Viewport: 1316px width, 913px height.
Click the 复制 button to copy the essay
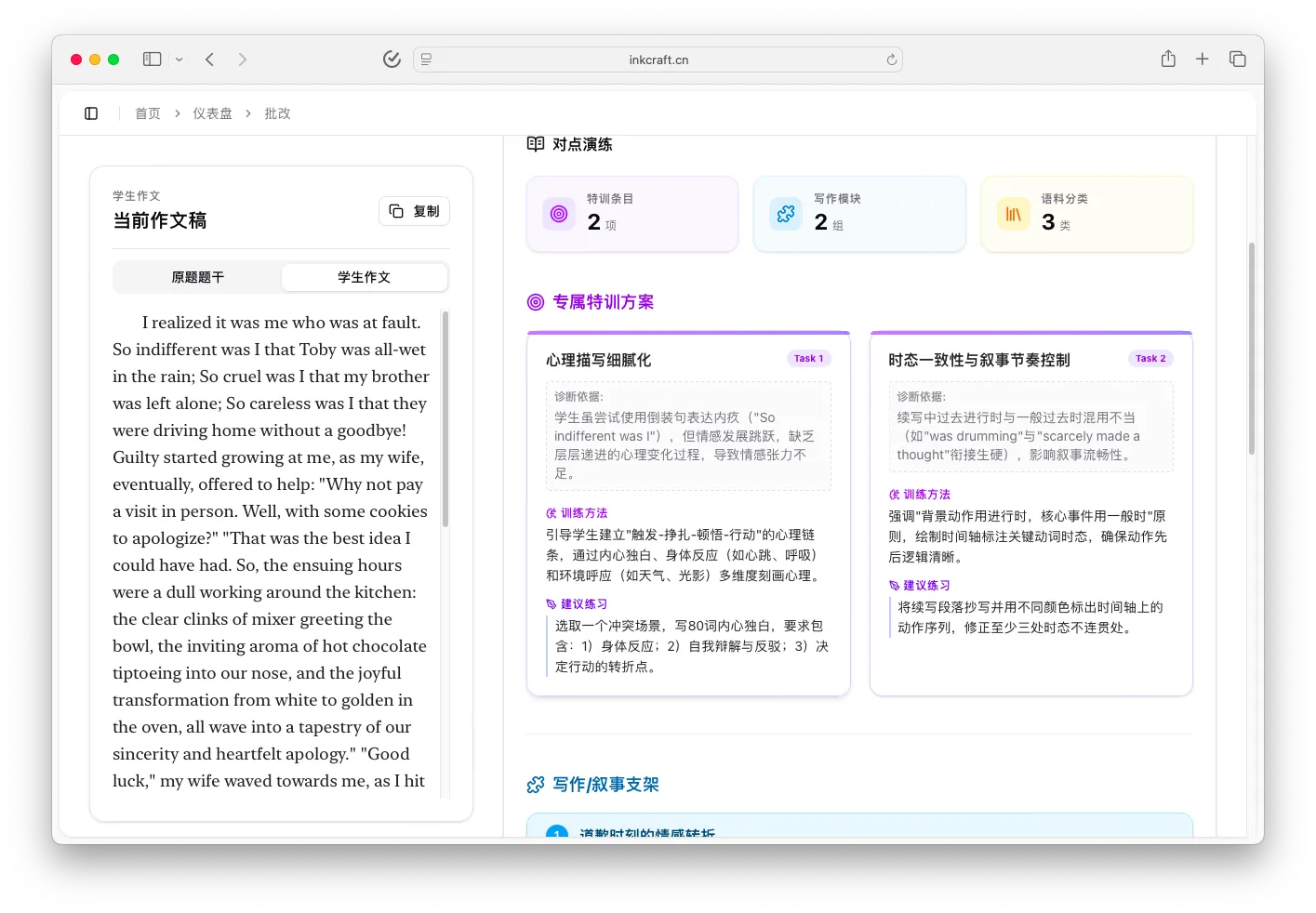pyautogui.click(x=414, y=211)
